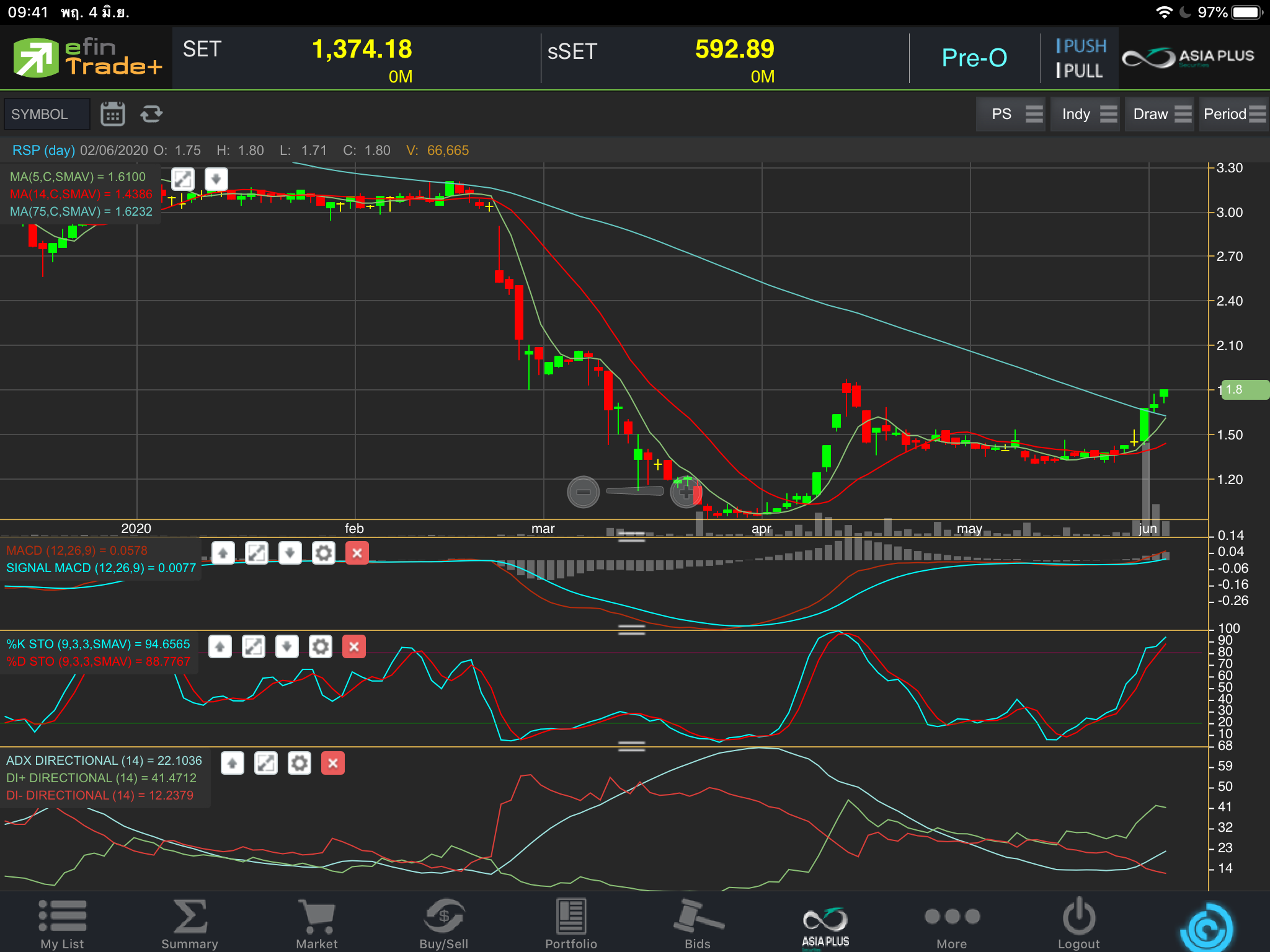This screenshot has height=952, width=1270.
Task: Open the Indy indicators dropdown
Action: point(1085,114)
